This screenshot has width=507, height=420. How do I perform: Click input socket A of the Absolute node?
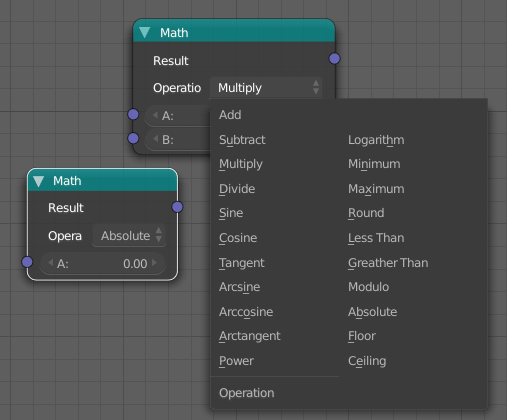click(x=27, y=262)
